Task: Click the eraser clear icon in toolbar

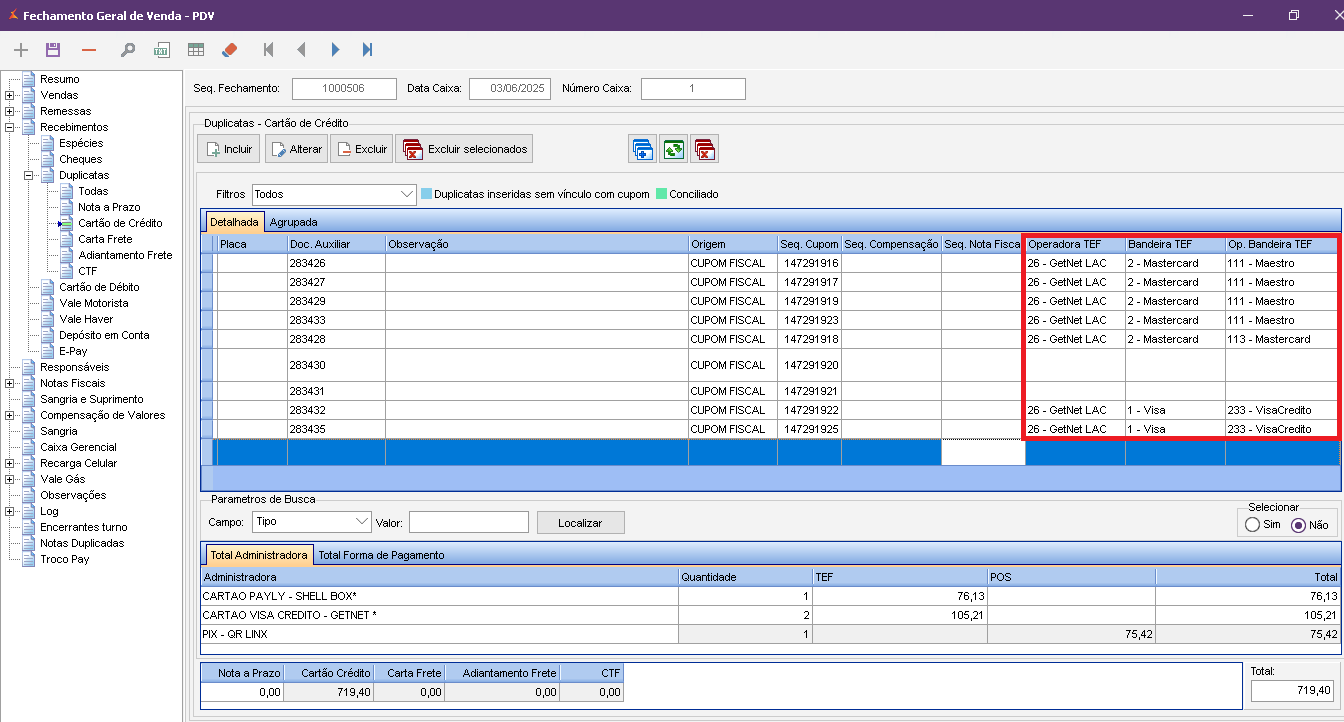Action: [x=230, y=50]
